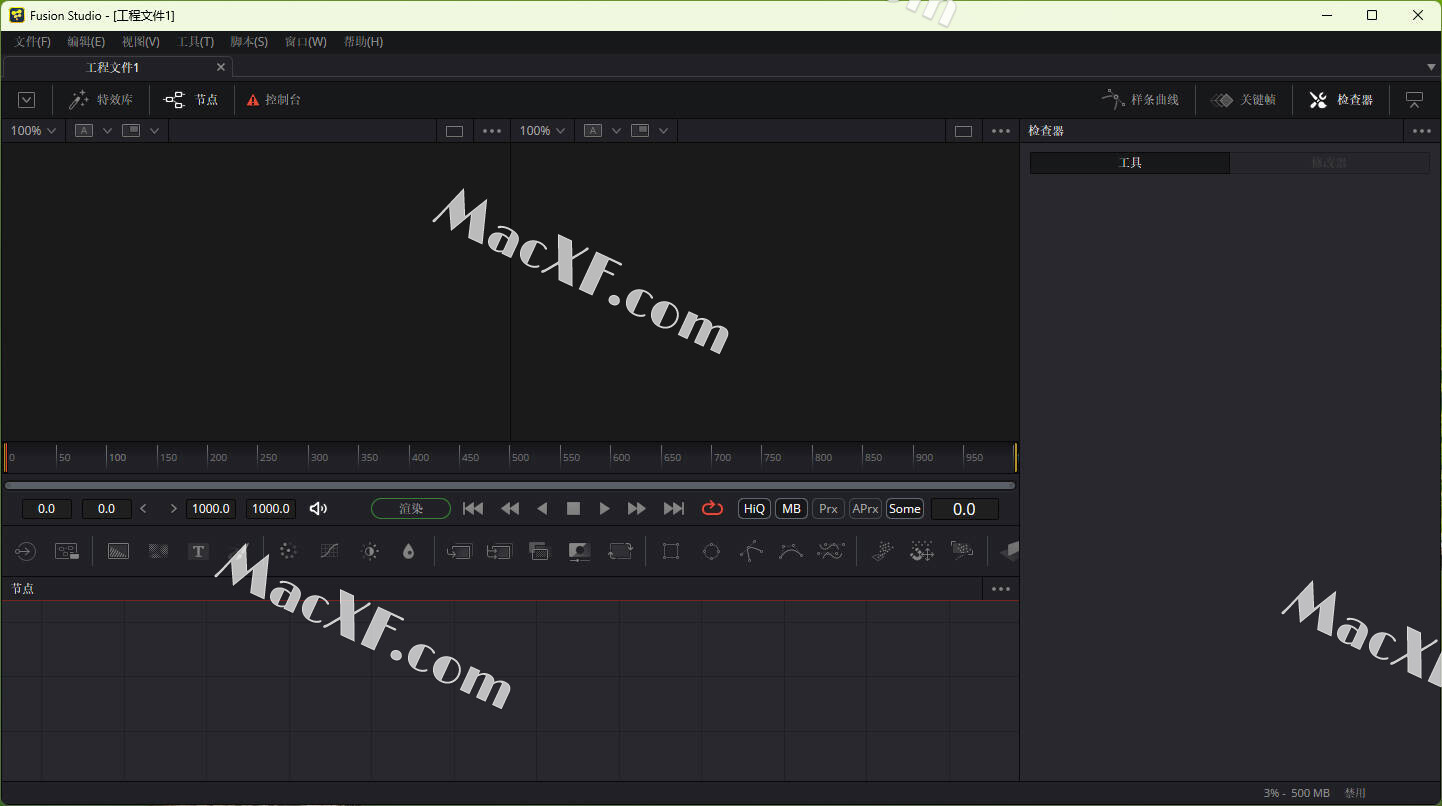Add a Color Corrector node (dotted circle icon)
Viewport: 1442px width, 806px height.
(288, 551)
